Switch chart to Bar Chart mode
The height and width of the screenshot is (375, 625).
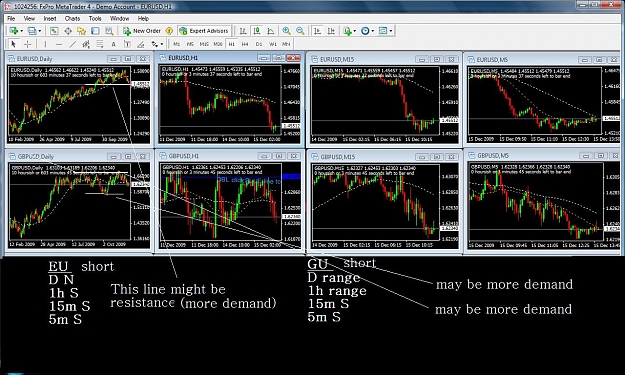[243, 31]
